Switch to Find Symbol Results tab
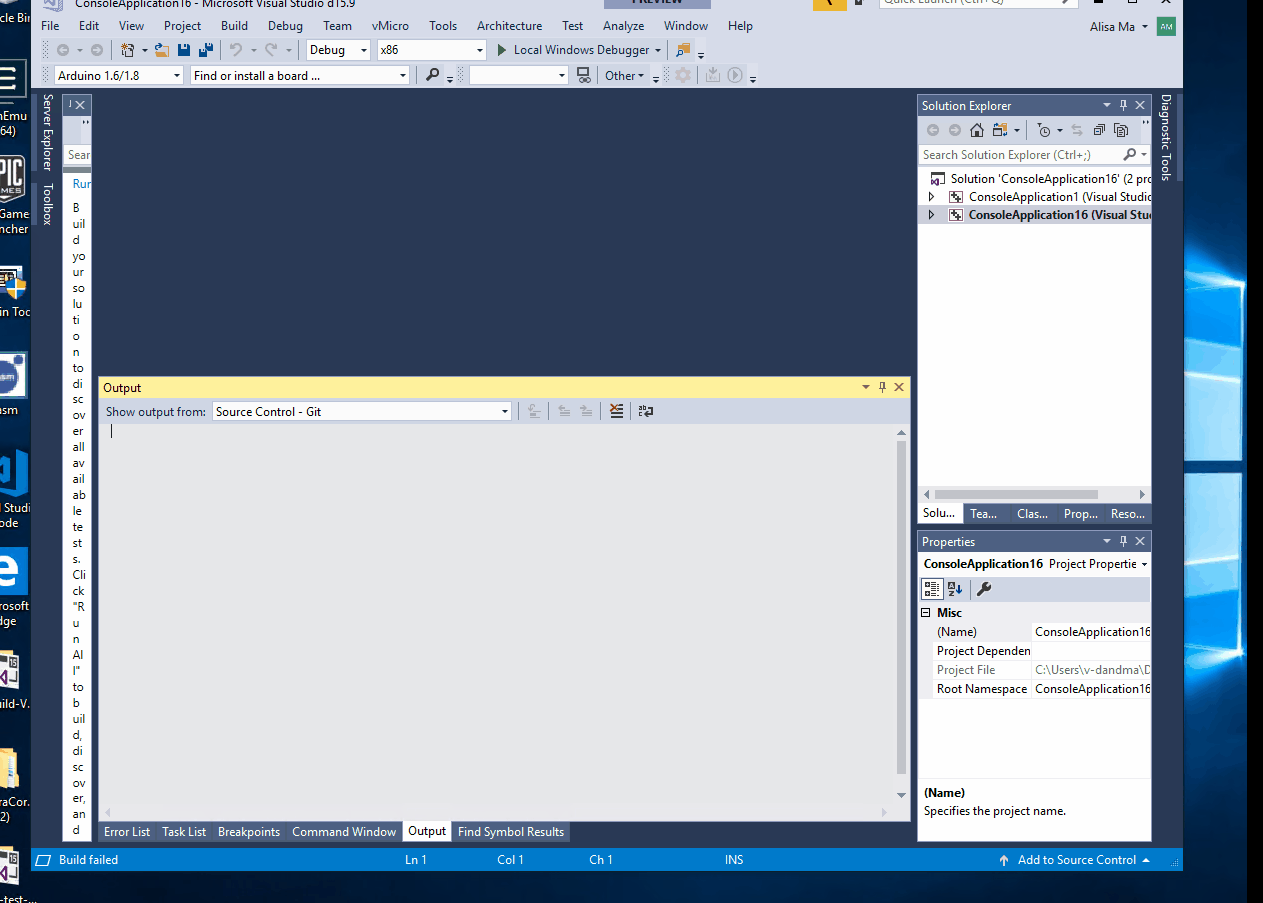Image resolution: width=1263 pixels, height=903 pixels. (x=511, y=832)
